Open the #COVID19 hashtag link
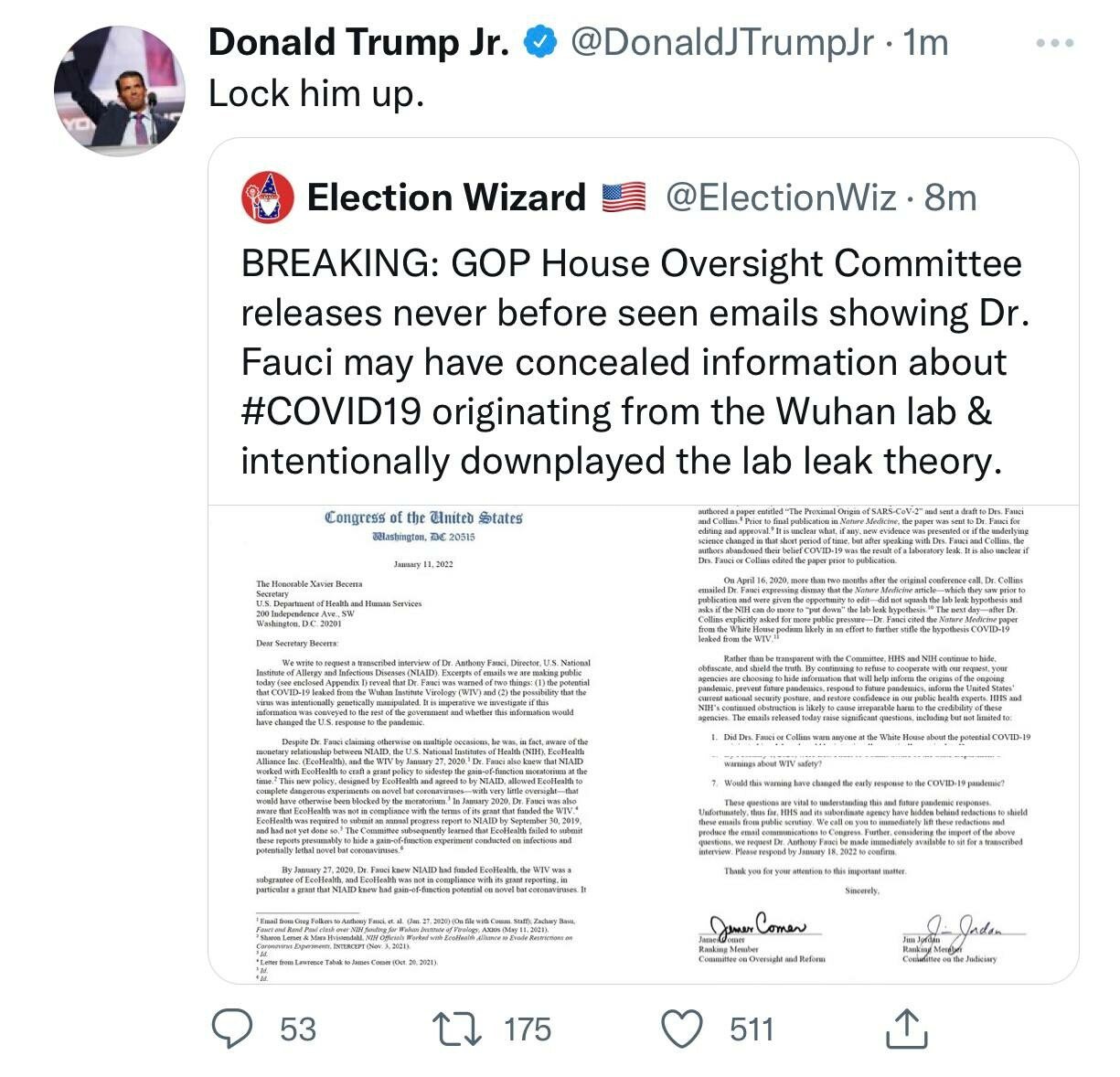The image size is (1120, 1077). [x=331, y=411]
